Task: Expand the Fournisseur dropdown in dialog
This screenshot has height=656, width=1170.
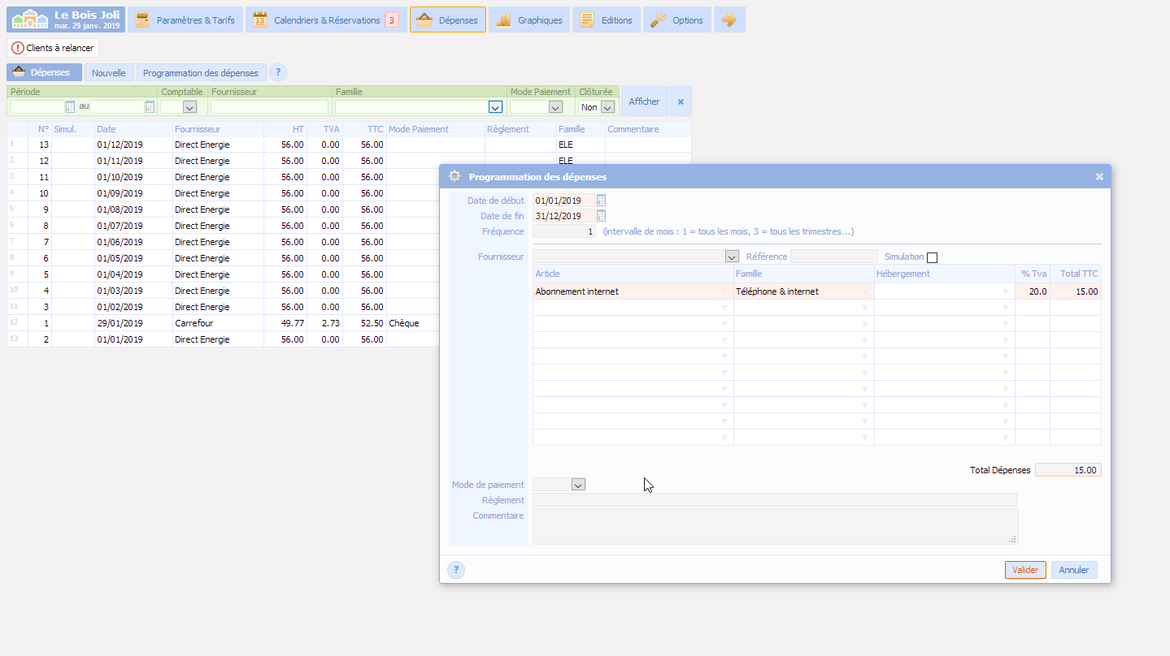Action: 731,257
